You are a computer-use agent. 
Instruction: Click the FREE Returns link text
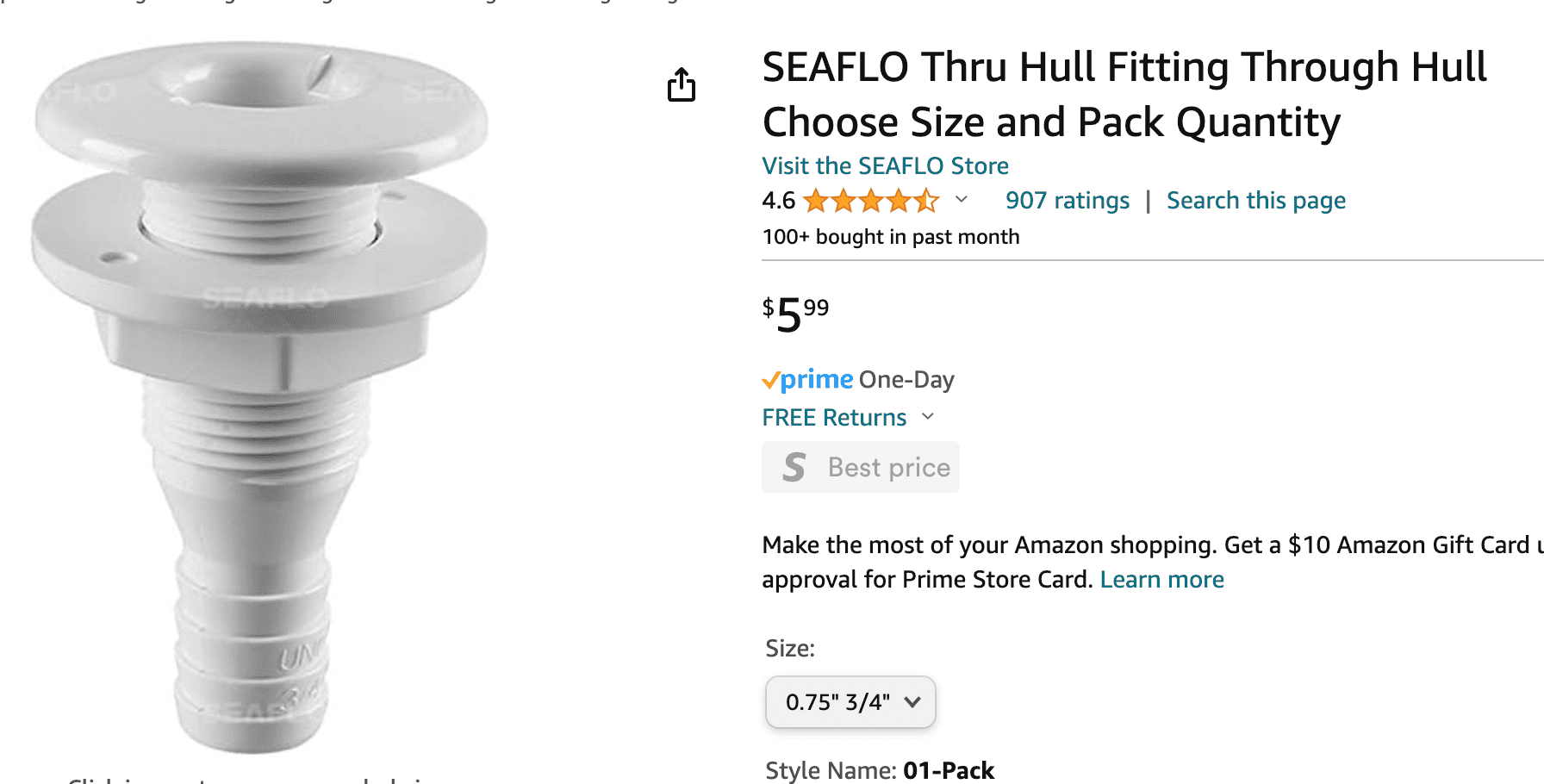point(834,418)
